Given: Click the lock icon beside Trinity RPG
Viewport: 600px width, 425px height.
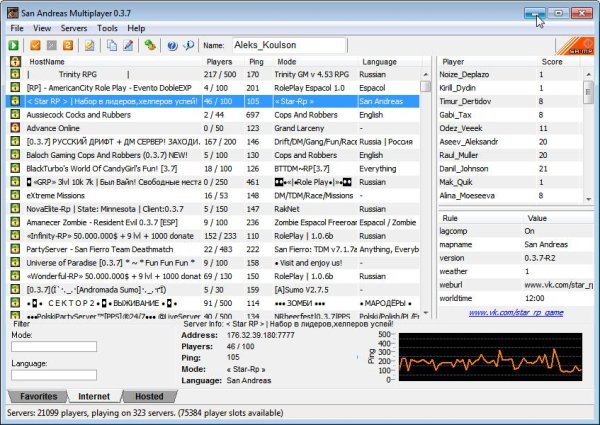Looking at the screenshot, I should [x=15, y=74].
